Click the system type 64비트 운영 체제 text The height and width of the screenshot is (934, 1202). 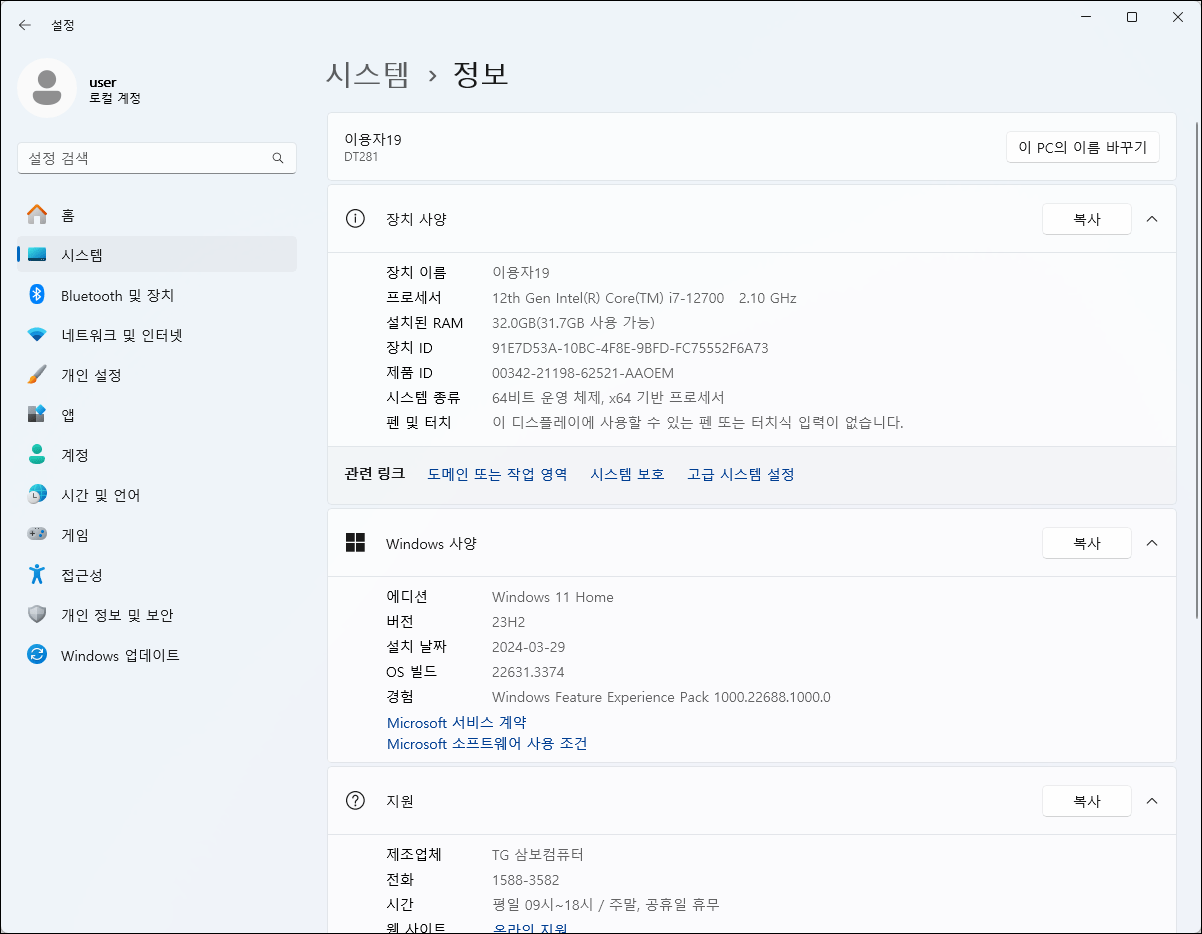pyautogui.click(x=608, y=398)
